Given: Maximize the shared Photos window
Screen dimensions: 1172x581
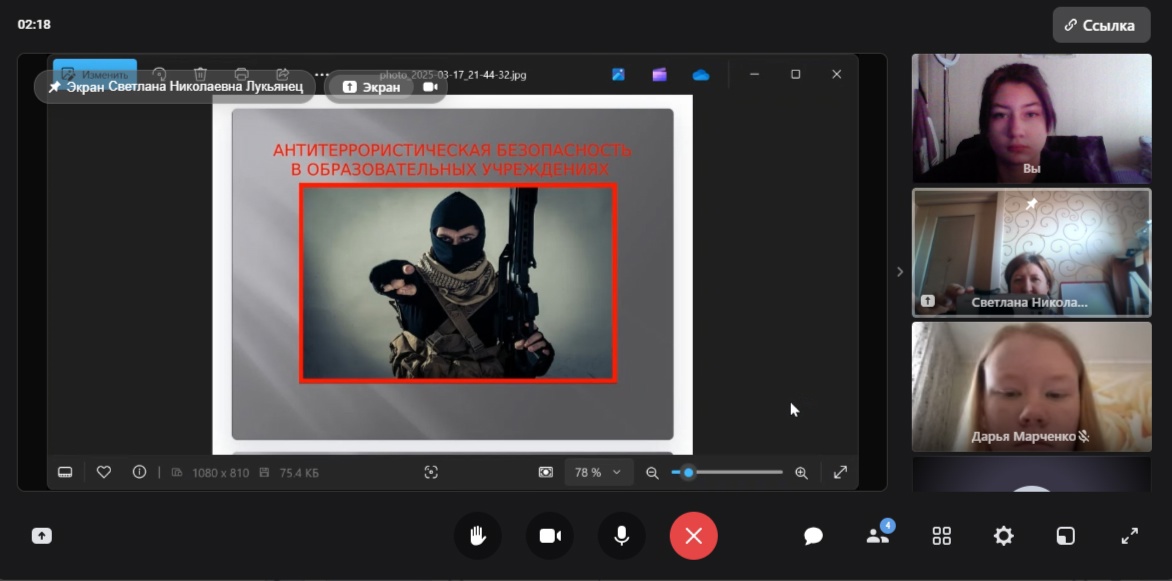Looking at the screenshot, I should pyautogui.click(x=796, y=74).
